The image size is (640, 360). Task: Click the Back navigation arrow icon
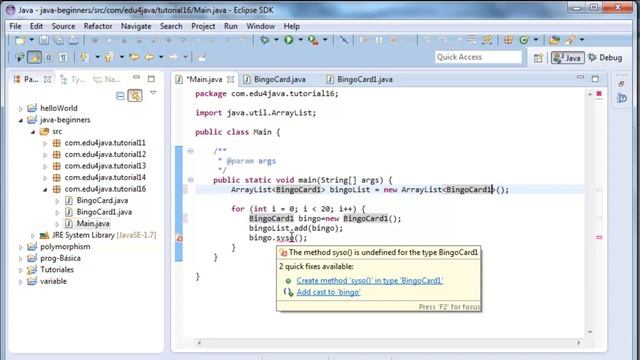pos(150,58)
